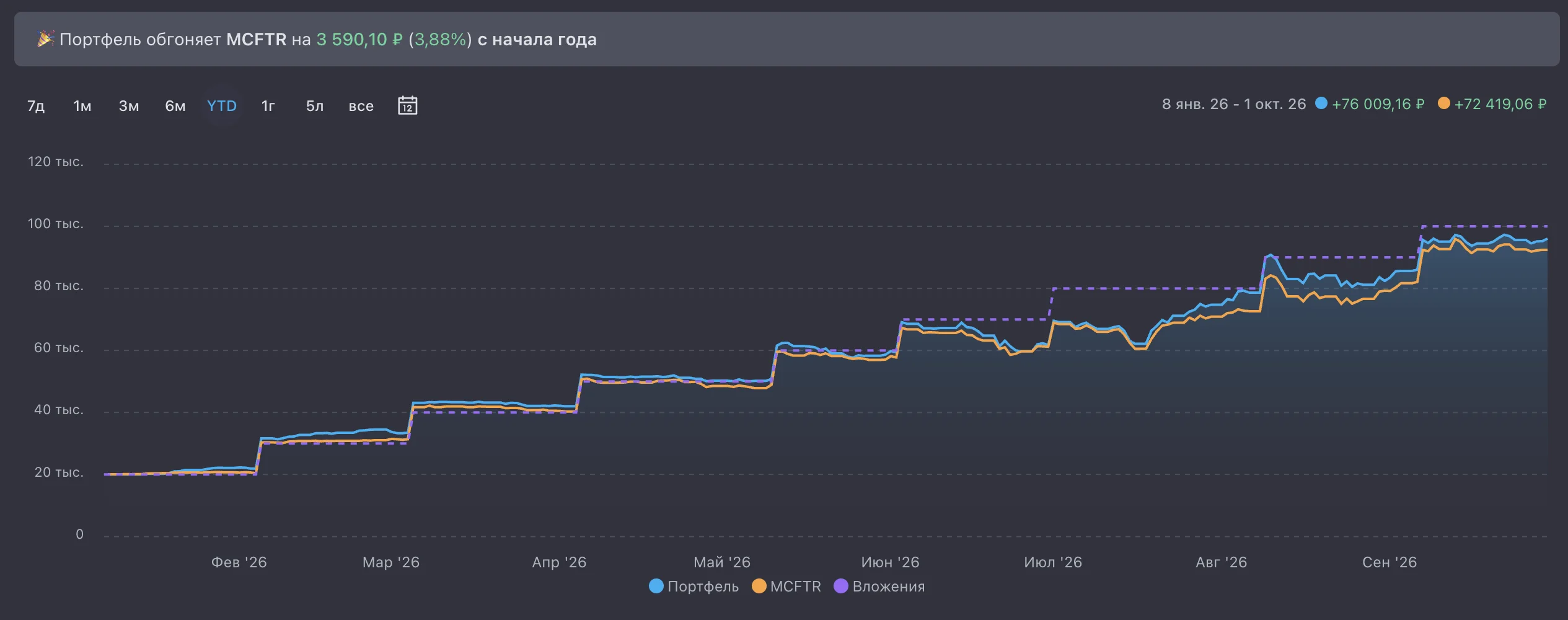Click the MCFTR gain value +72 419,06 ₽
This screenshot has width=1568, height=620.
coord(1500,104)
